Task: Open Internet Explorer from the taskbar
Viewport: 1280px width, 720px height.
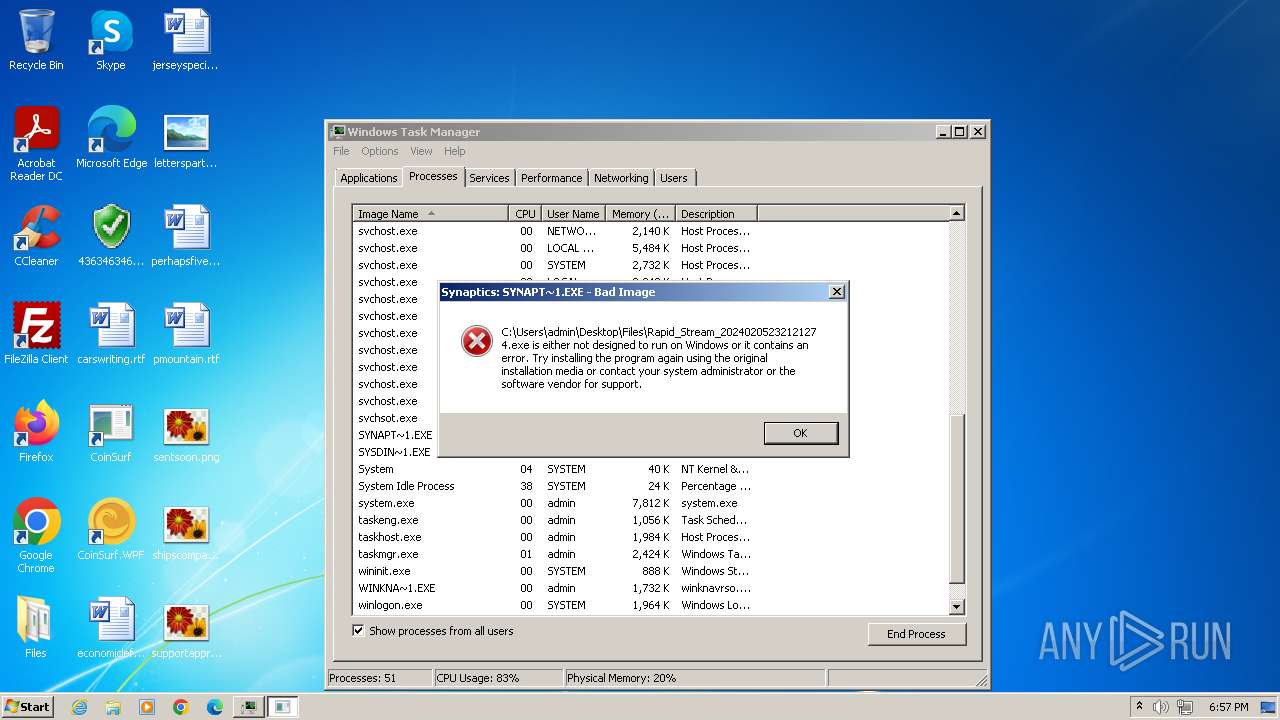Action: 79,707
